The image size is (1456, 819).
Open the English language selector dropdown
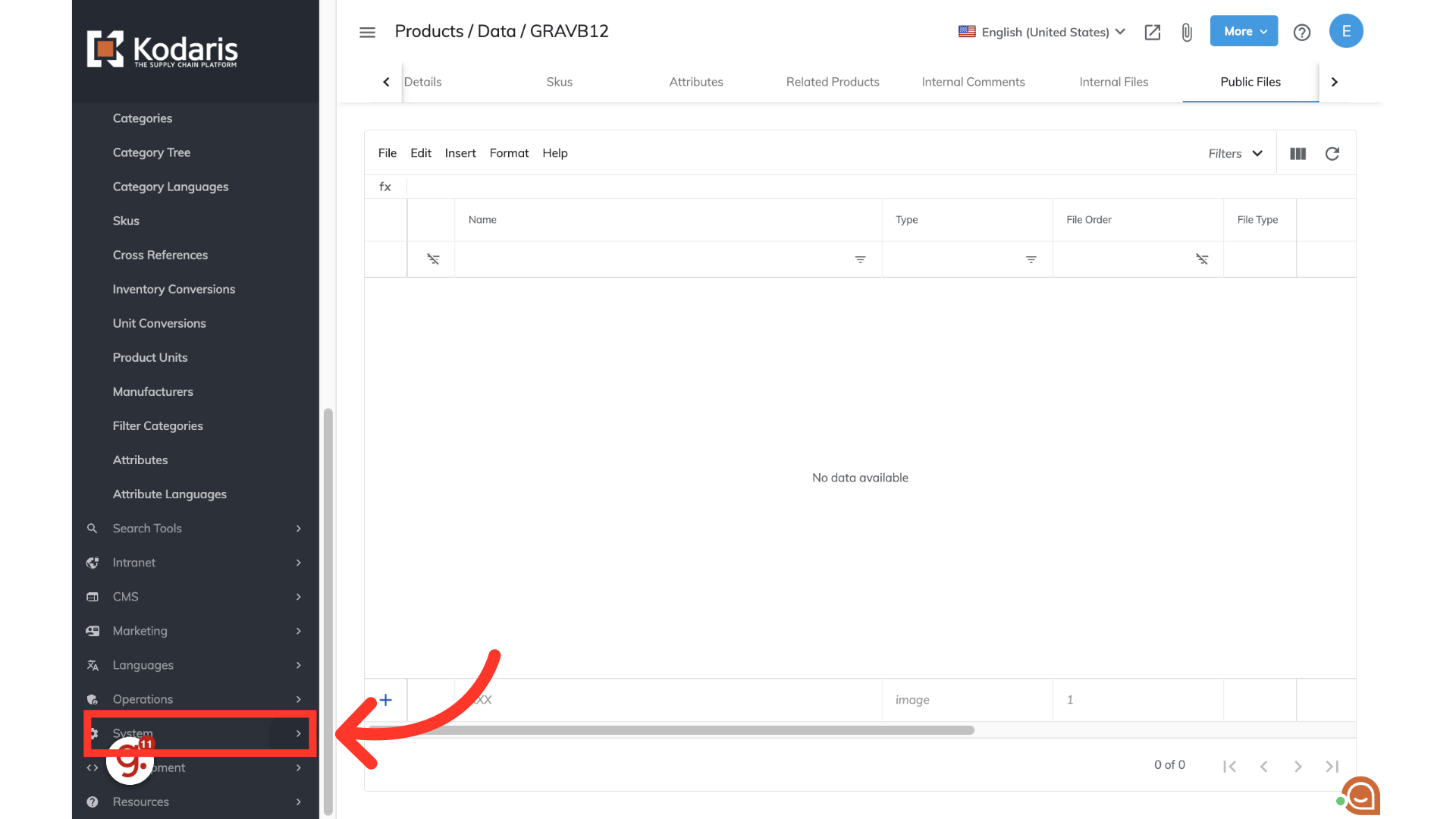point(1041,32)
